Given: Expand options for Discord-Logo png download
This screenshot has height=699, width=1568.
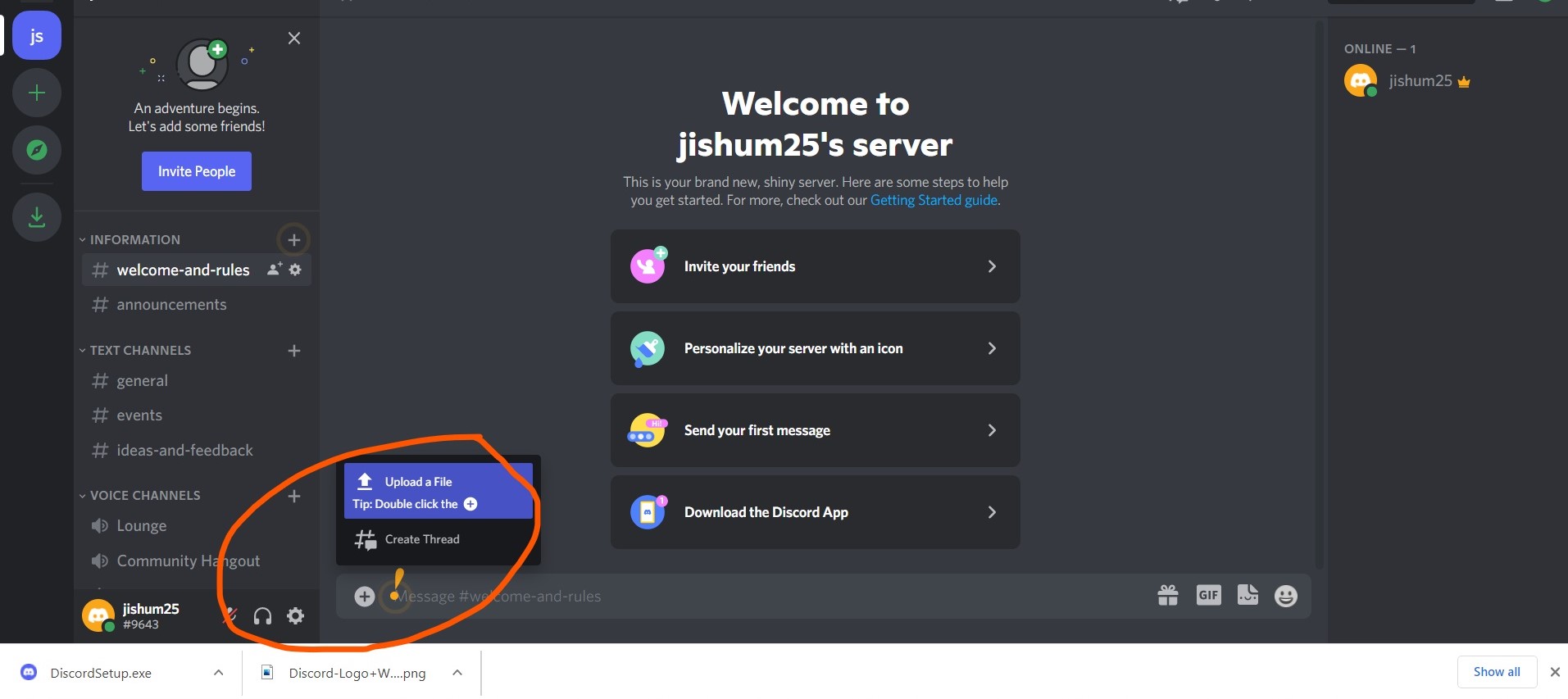Looking at the screenshot, I should (457, 673).
